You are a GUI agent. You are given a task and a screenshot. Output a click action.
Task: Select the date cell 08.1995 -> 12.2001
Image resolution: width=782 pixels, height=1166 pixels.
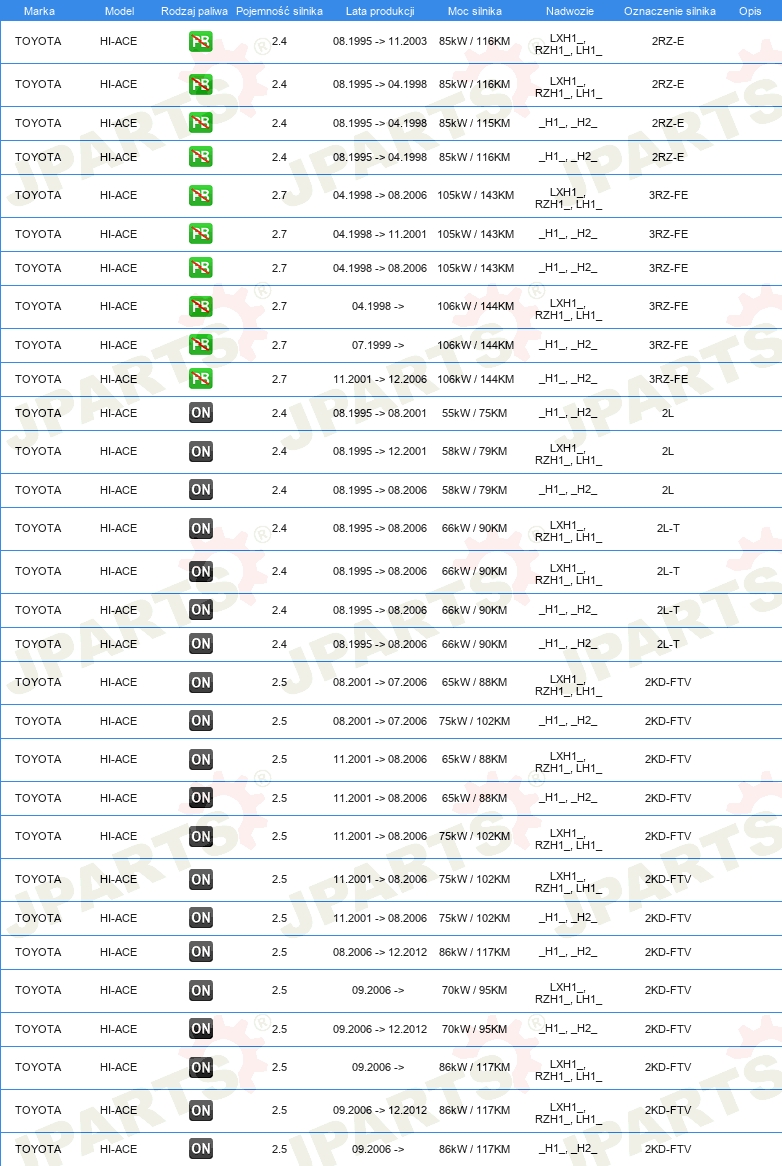(380, 451)
